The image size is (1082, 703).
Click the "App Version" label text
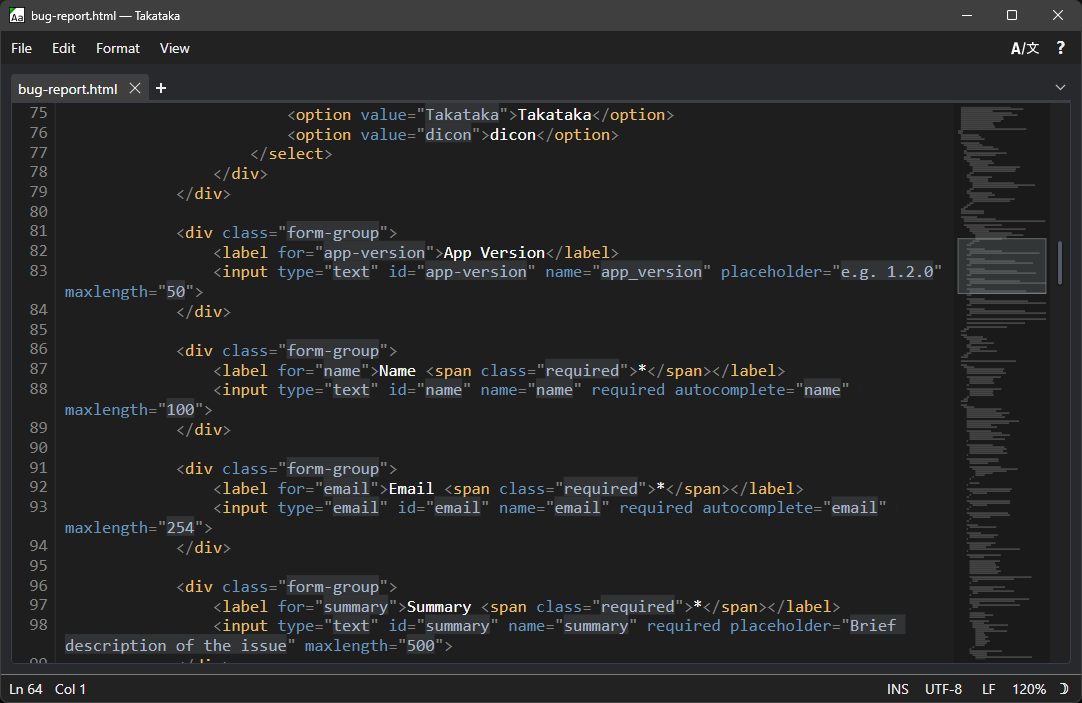click(494, 253)
